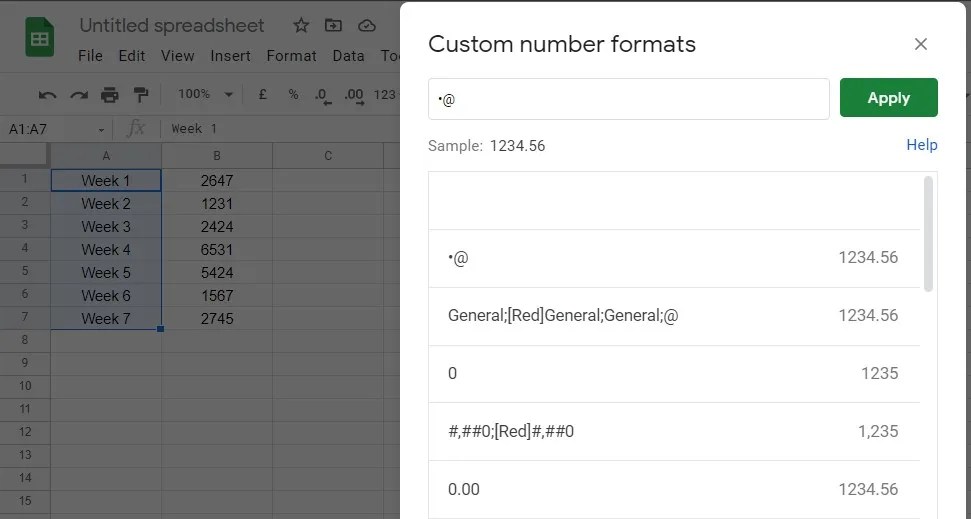Select column C header

pos(328,156)
